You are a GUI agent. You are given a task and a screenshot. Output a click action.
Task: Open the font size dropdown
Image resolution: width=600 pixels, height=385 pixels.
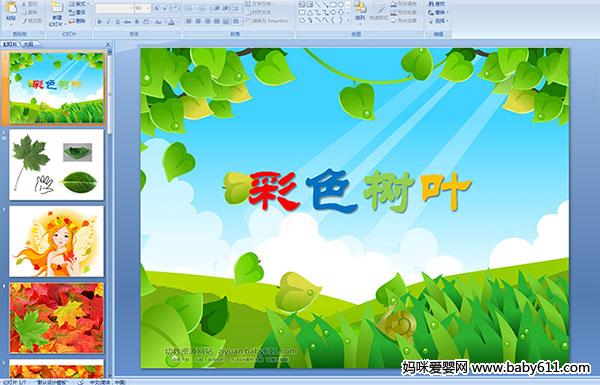142,8
